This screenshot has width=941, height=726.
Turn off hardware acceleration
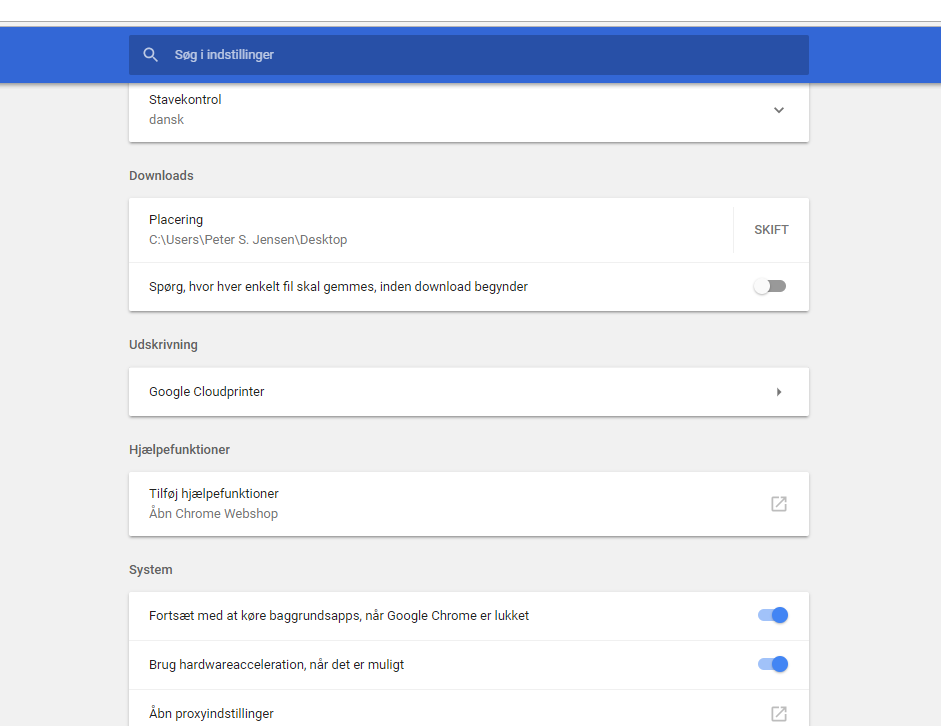[x=772, y=664]
